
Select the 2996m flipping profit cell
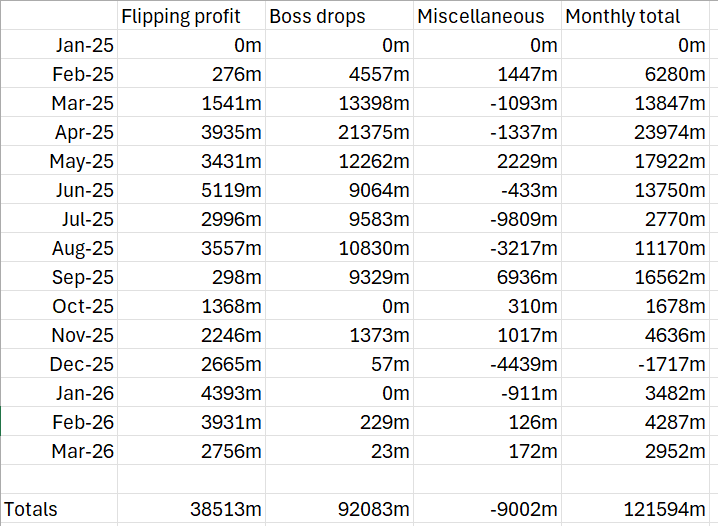click(191, 219)
